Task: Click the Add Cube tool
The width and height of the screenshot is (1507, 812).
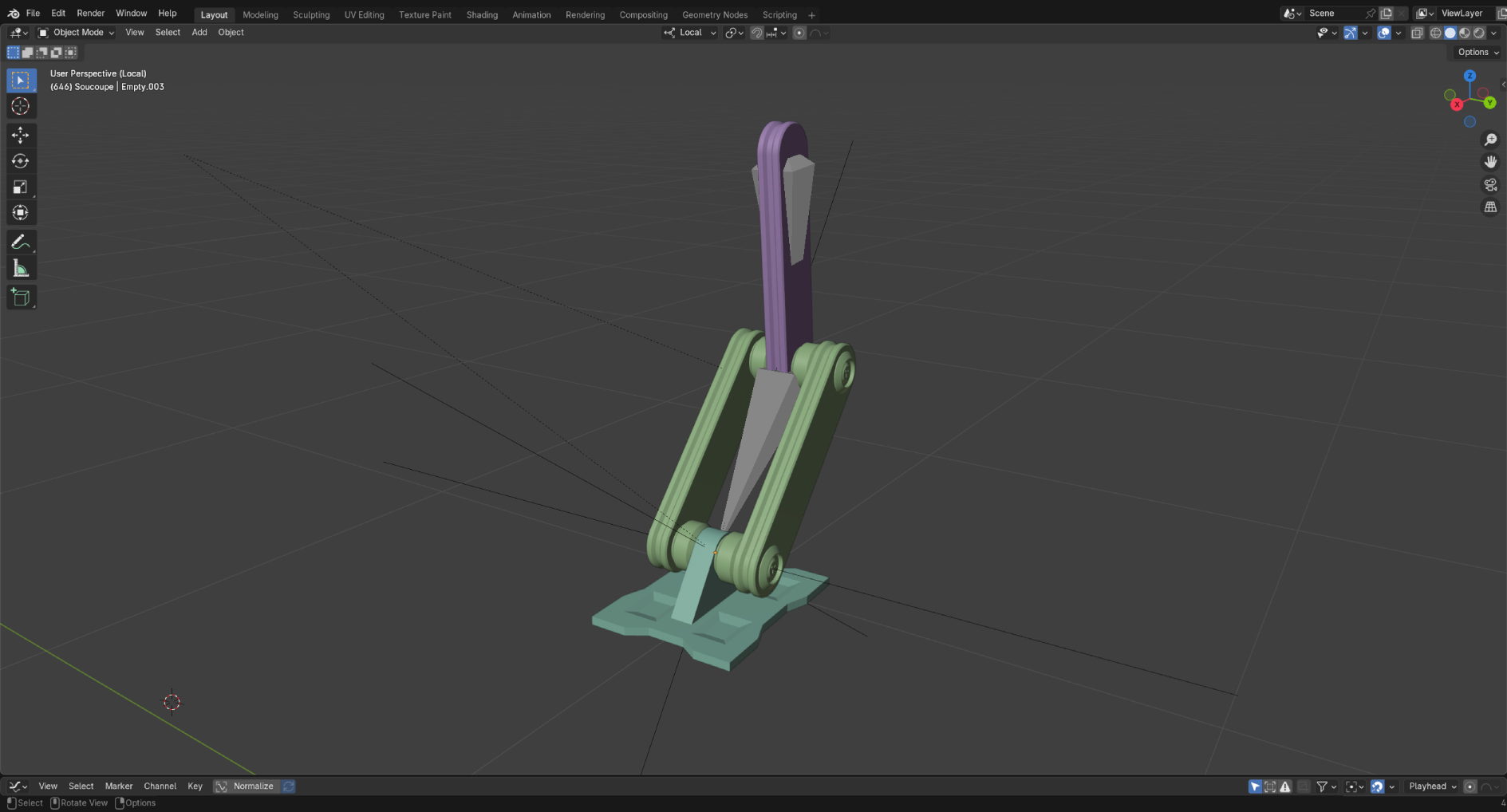Action: [x=21, y=298]
